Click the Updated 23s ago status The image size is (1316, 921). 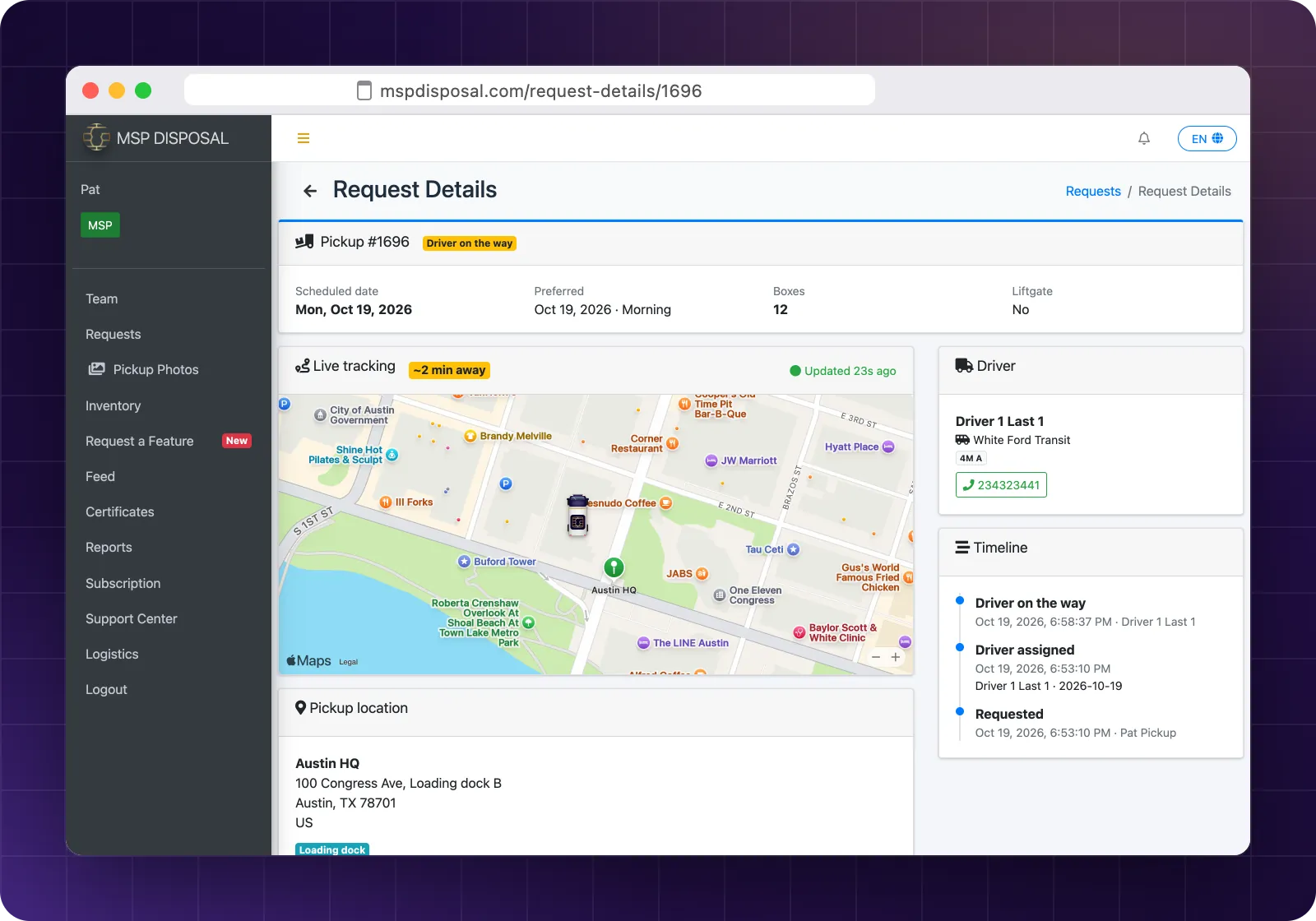843,371
